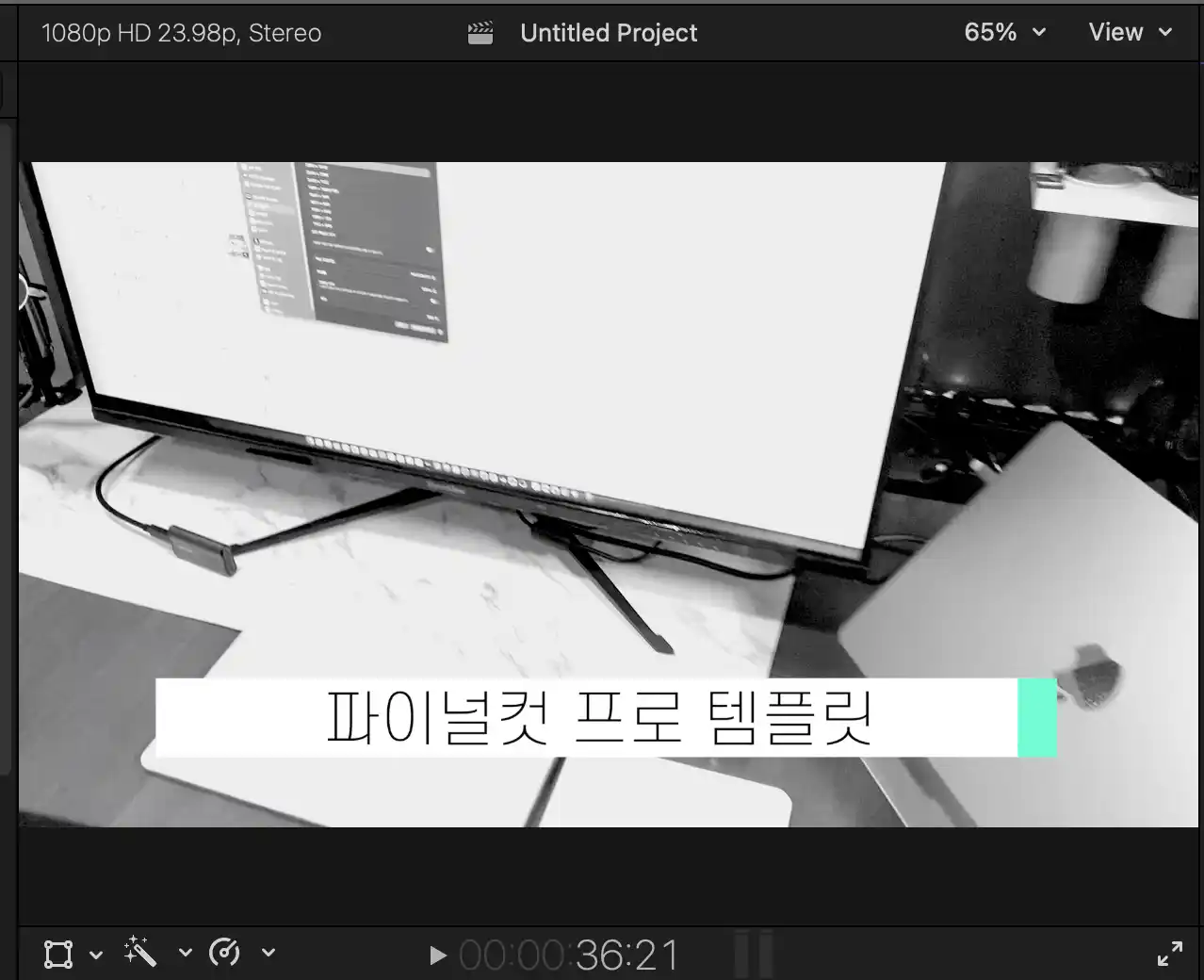Open the retiming options chevron menu
This screenshot has width=1204, height=980.
[x=268, y=954]
